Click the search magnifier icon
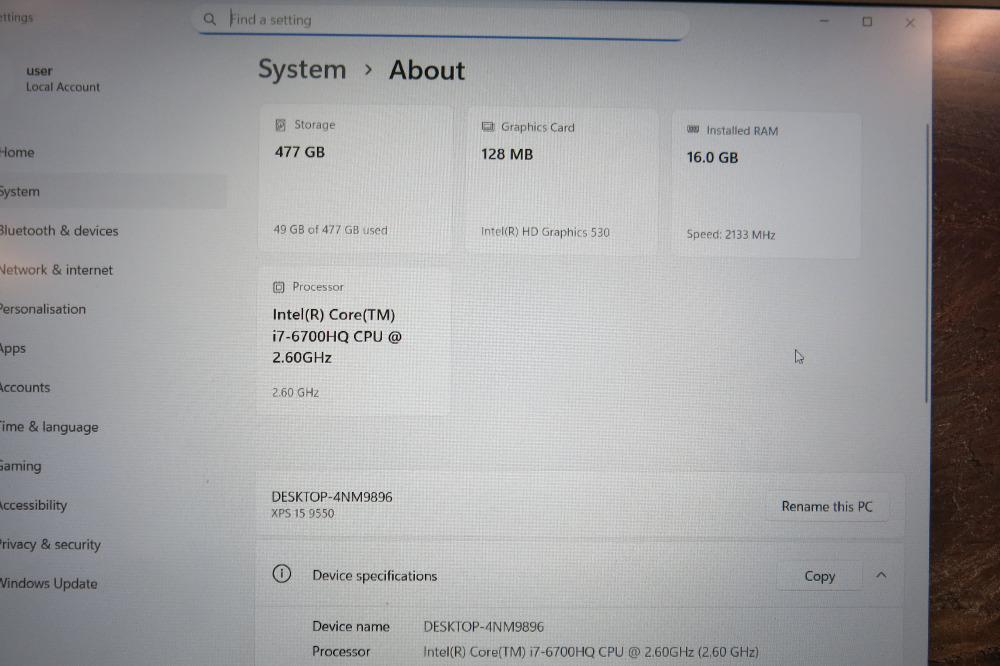This screenshot has height=666, width=1000. pyautogui.click(x=209, y=19)
